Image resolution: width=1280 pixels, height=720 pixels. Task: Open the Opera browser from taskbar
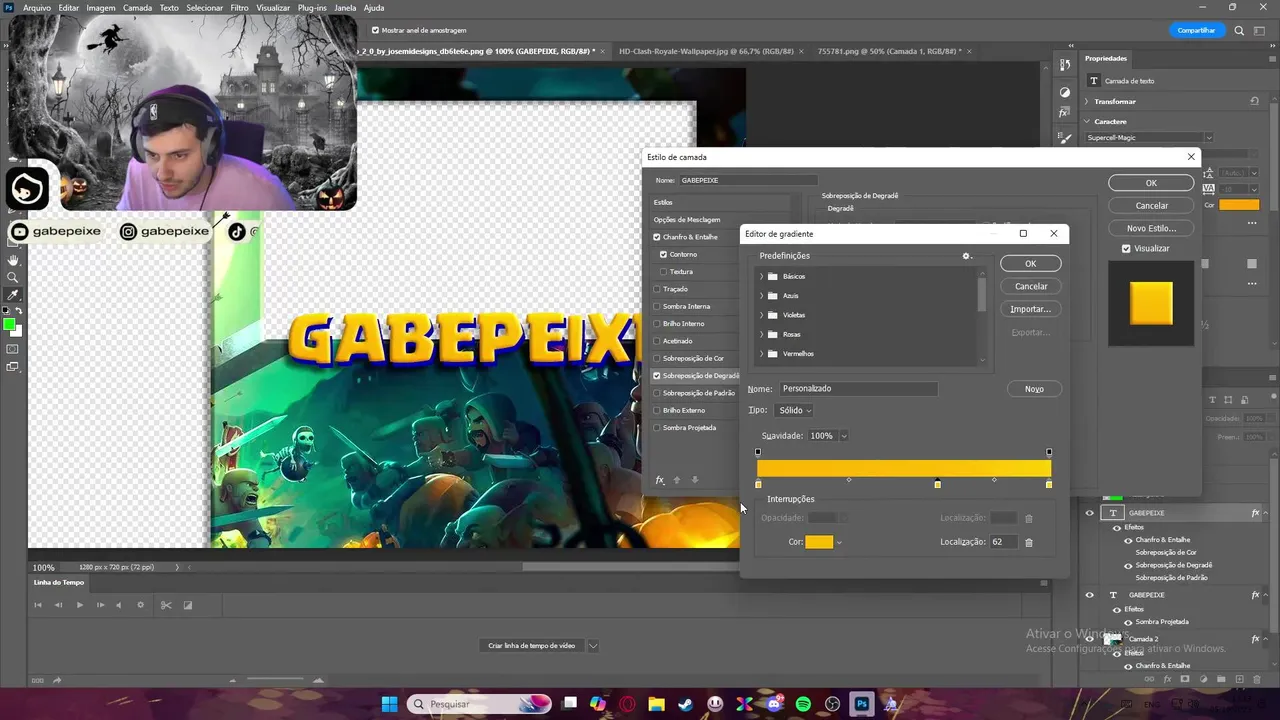point(628,704)
